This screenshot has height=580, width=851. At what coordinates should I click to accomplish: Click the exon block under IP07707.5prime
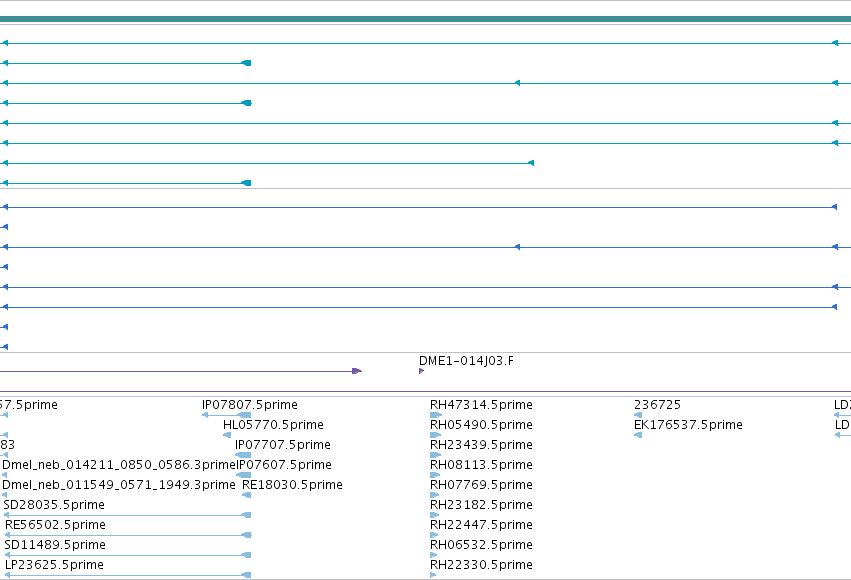(x=243, y=455)
